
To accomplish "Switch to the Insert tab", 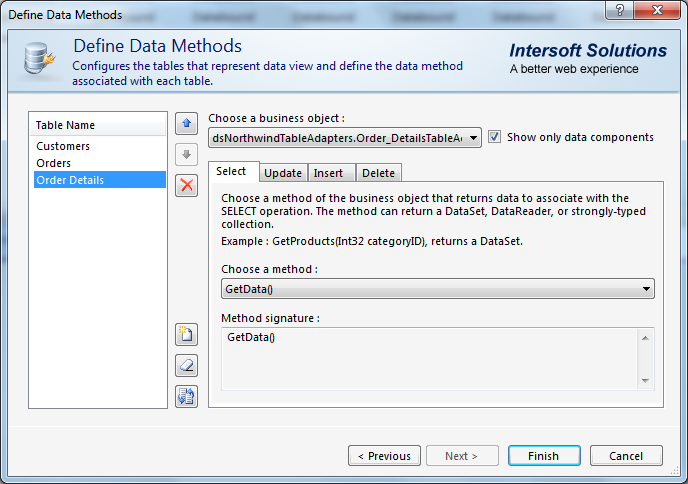I will [328, 173].
